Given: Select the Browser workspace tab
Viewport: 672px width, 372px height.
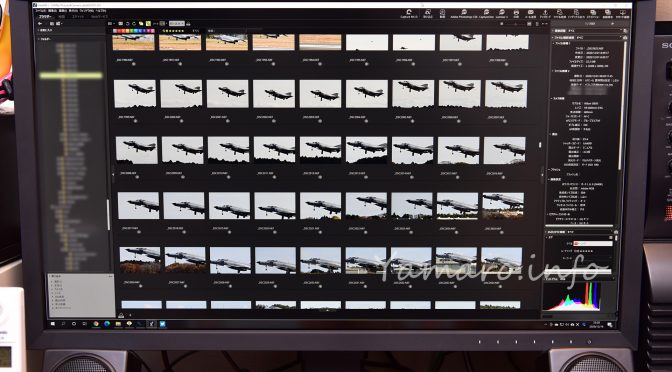Looking at the screenshot, I should (45, 17).
